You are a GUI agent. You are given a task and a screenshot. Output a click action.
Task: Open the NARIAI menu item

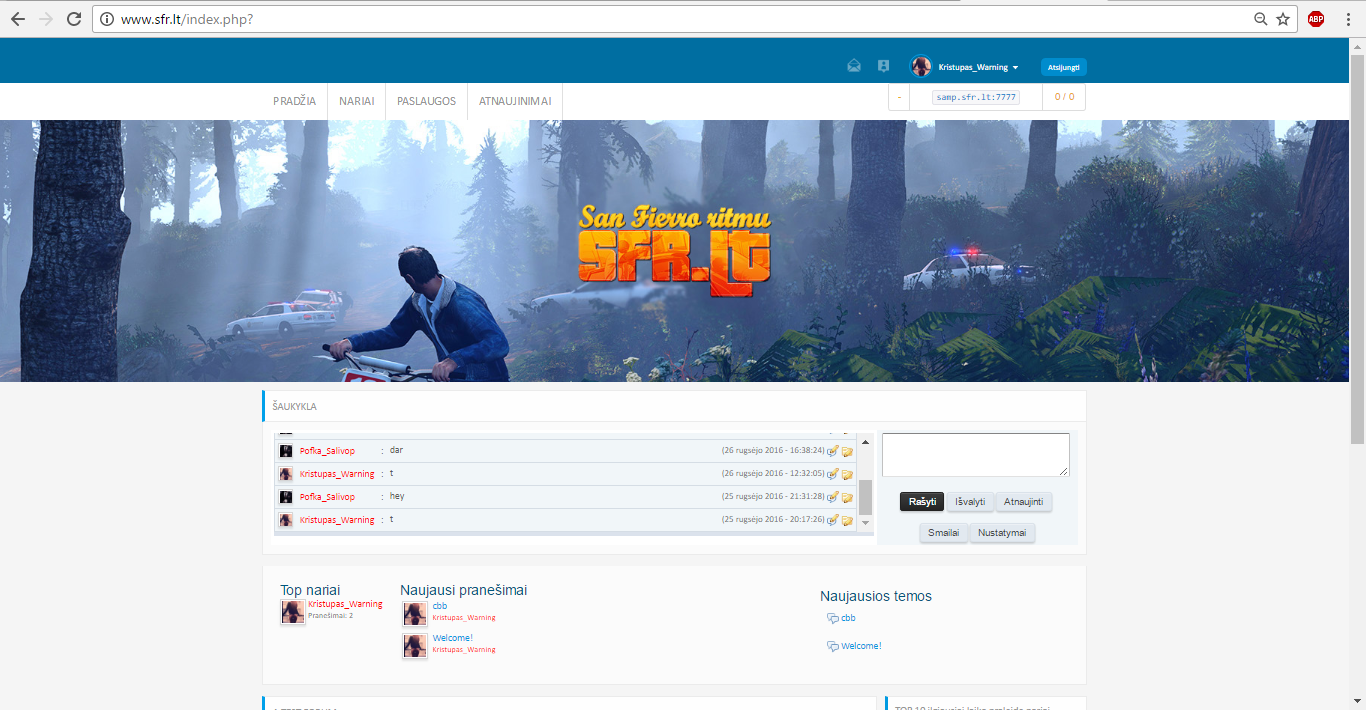click(x=357, y=101)
